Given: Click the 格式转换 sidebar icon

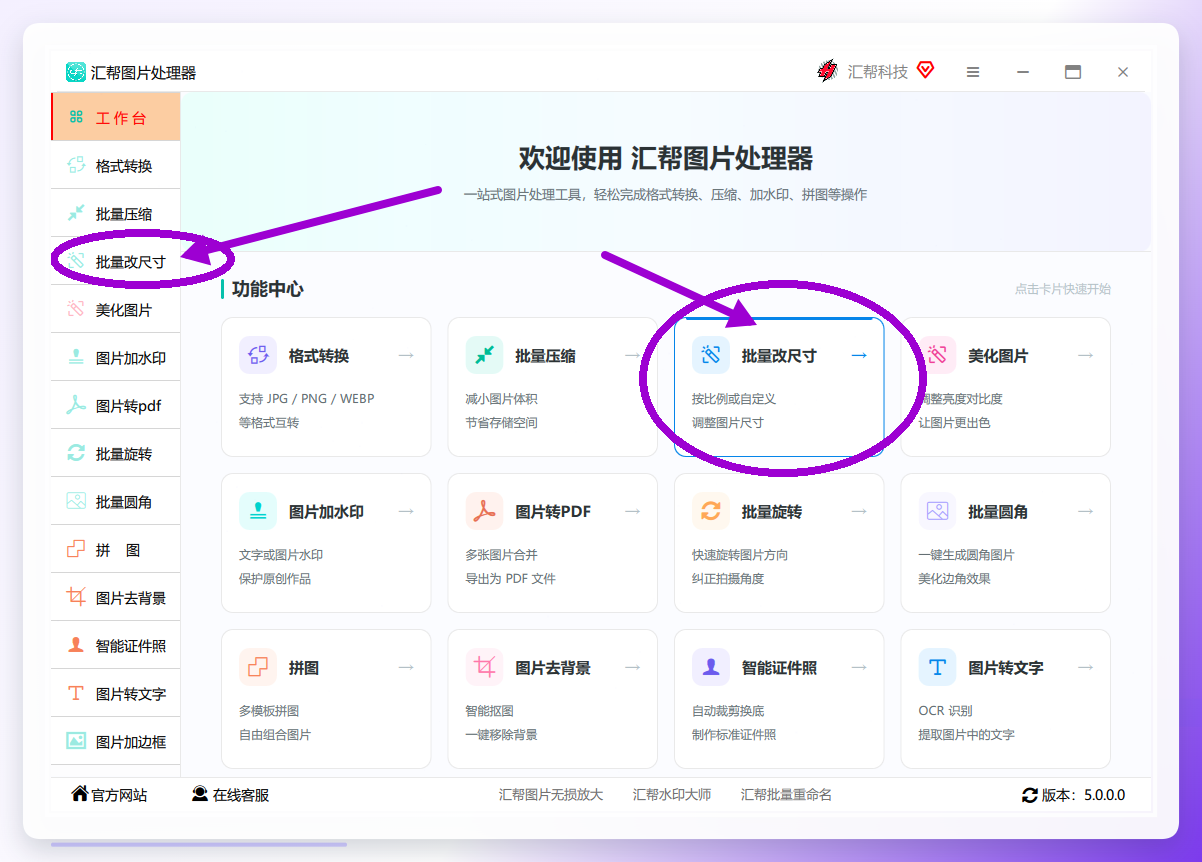Looking at the screenshot, I should (x=76, y=166).
